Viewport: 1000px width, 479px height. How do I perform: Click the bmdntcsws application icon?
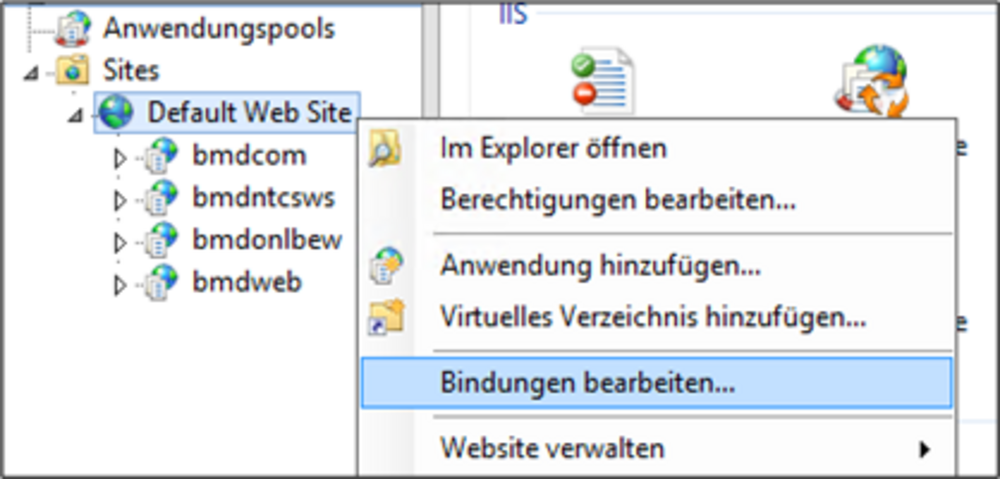tap(160, 198)
